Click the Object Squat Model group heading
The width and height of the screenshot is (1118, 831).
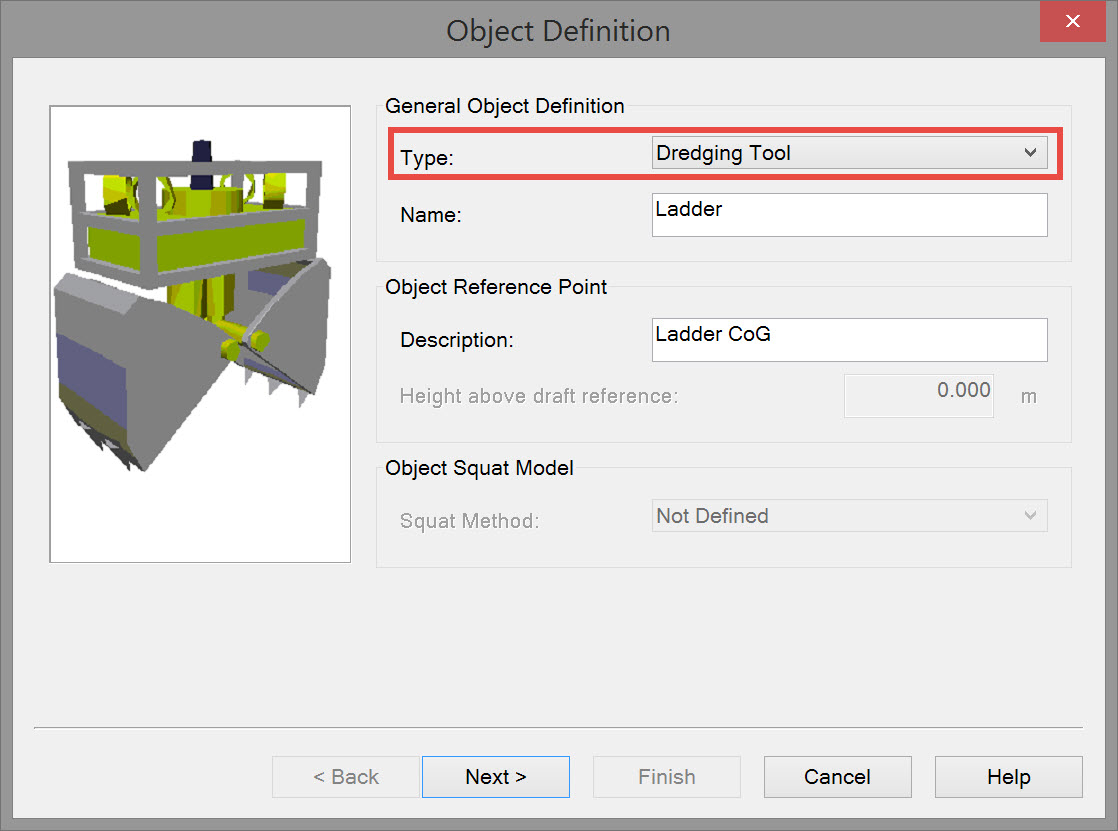pyautogui.click(x=480, y=468)
